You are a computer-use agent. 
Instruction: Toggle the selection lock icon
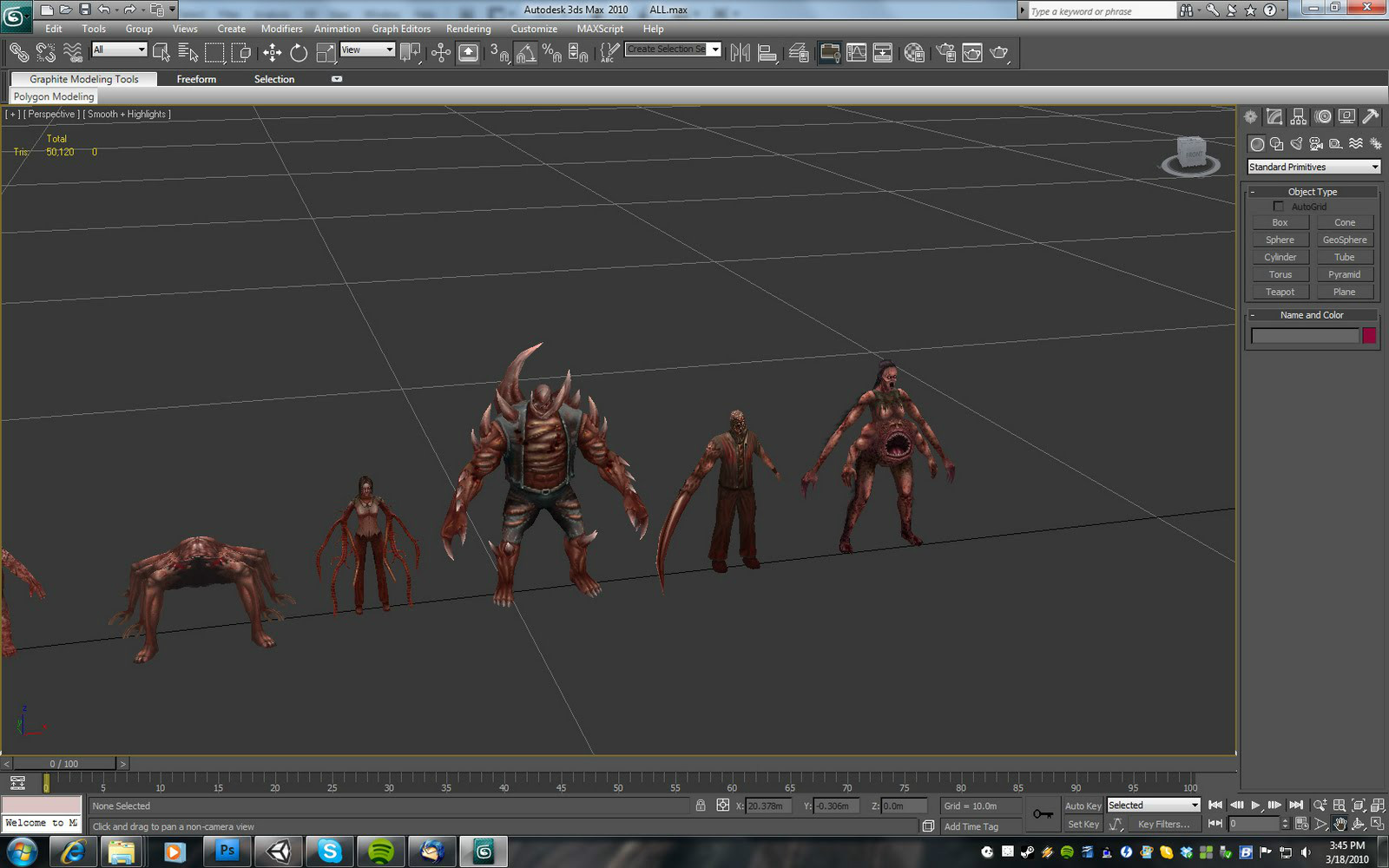(701, 806)
